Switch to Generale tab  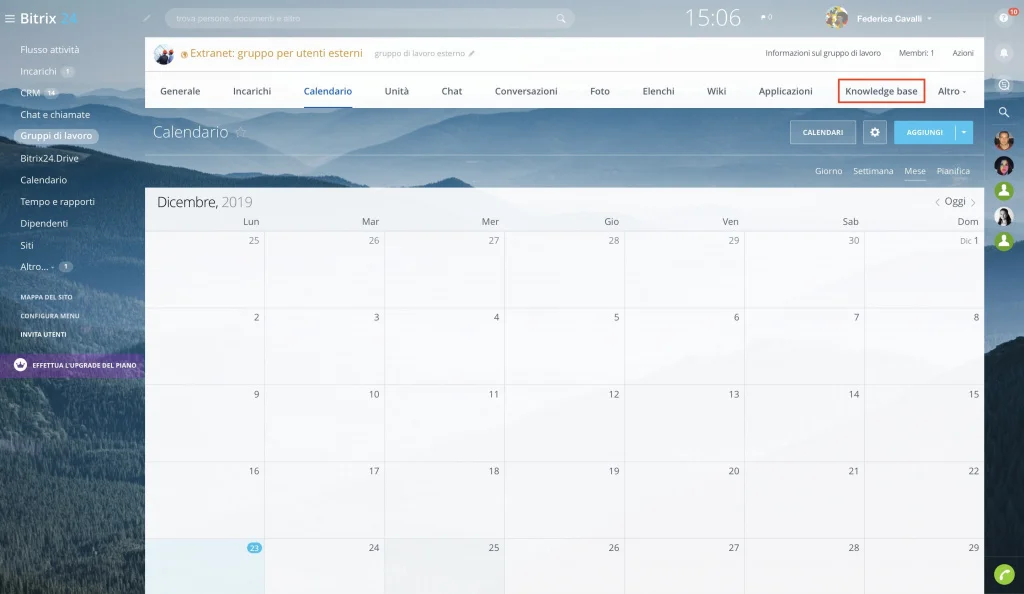tap(180, 91)
